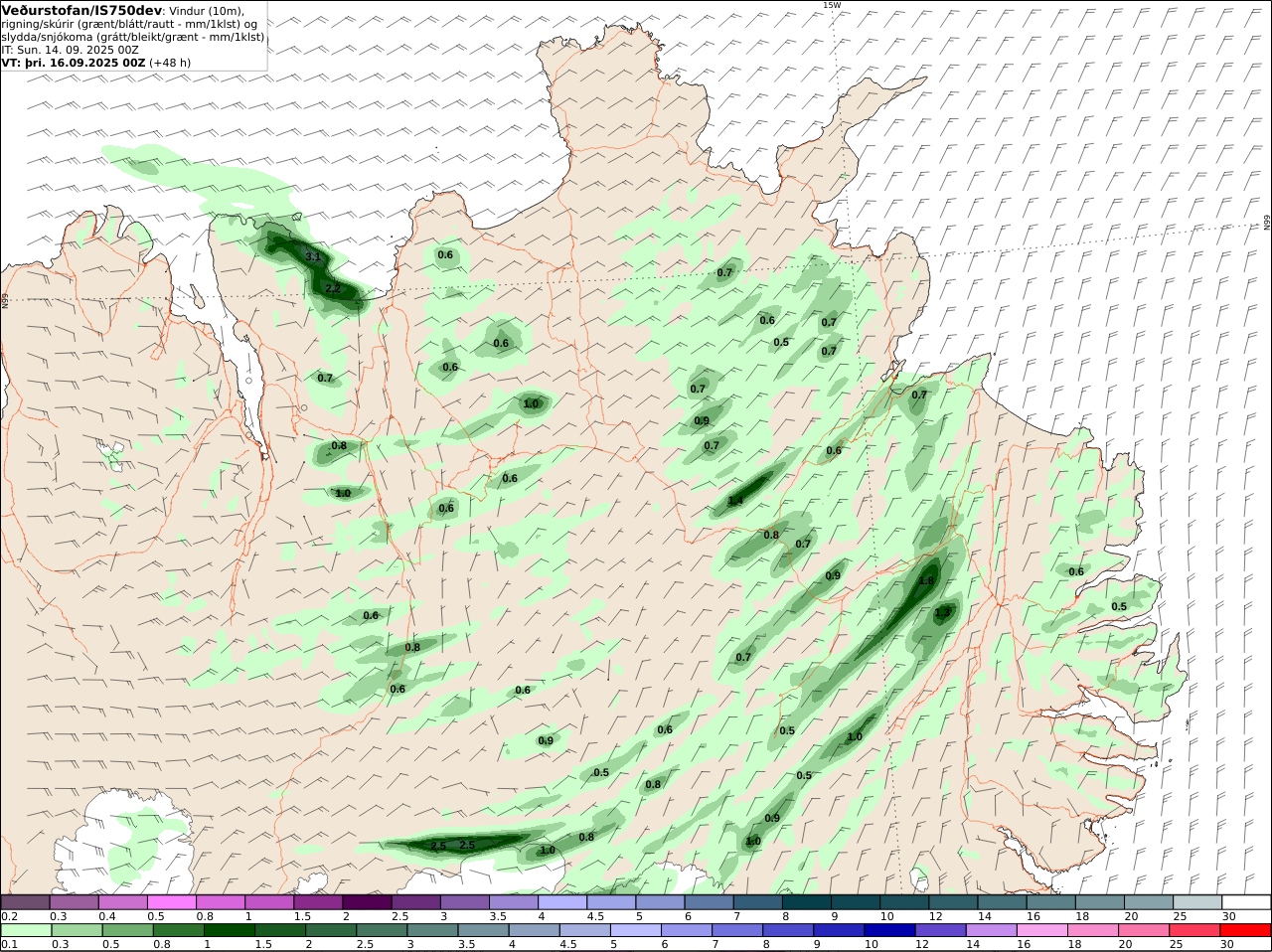Click the 'slydda/snjókoma' legend description line
Viewport: 1272px width, 952px height.
click(x=133, y=37)
